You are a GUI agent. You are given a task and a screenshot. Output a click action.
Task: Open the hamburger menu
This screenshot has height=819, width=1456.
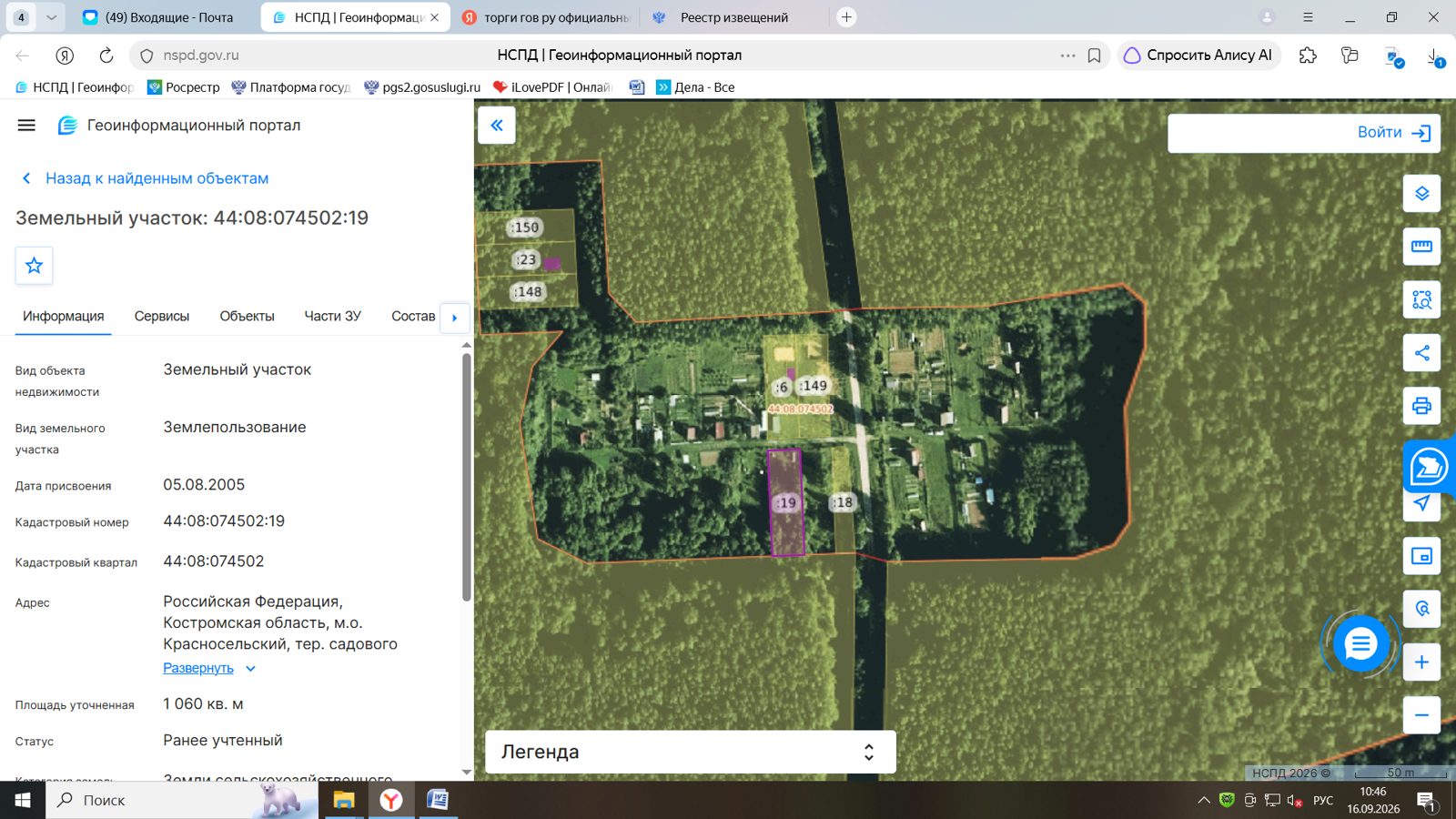[x=26, y=126]
